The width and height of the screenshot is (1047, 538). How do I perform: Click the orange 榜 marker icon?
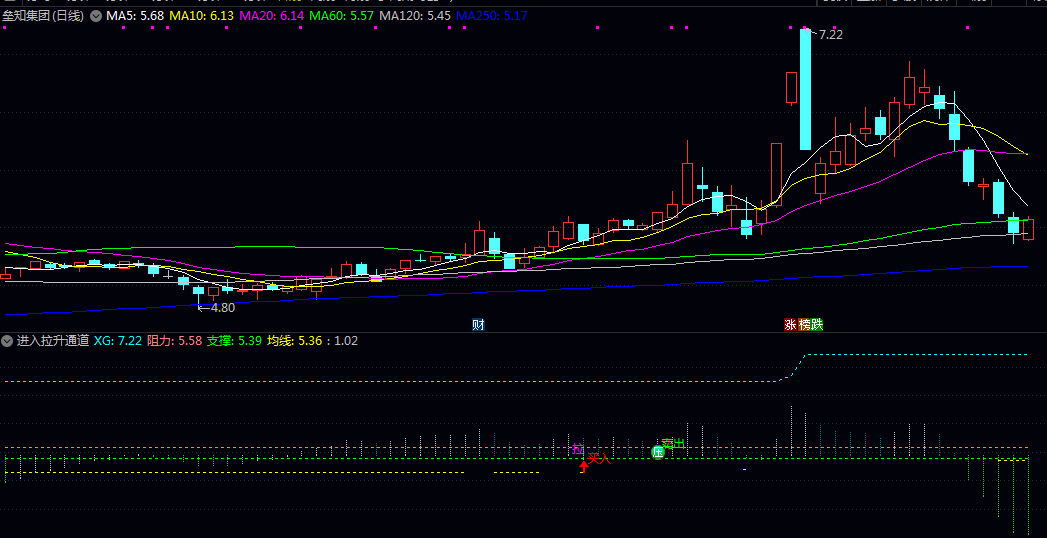click(804, 324)
